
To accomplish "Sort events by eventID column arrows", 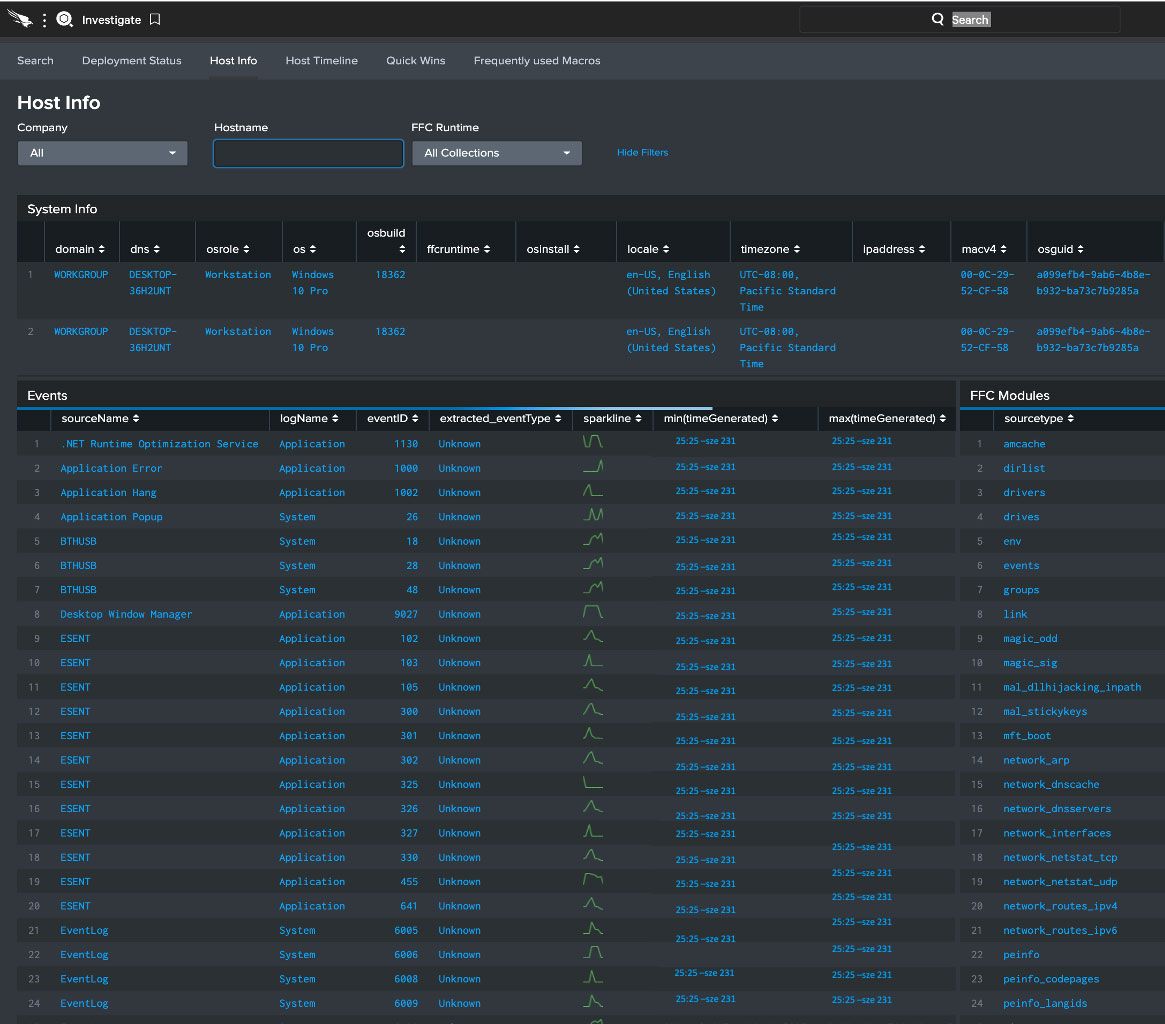I will [x=415, y=418].
